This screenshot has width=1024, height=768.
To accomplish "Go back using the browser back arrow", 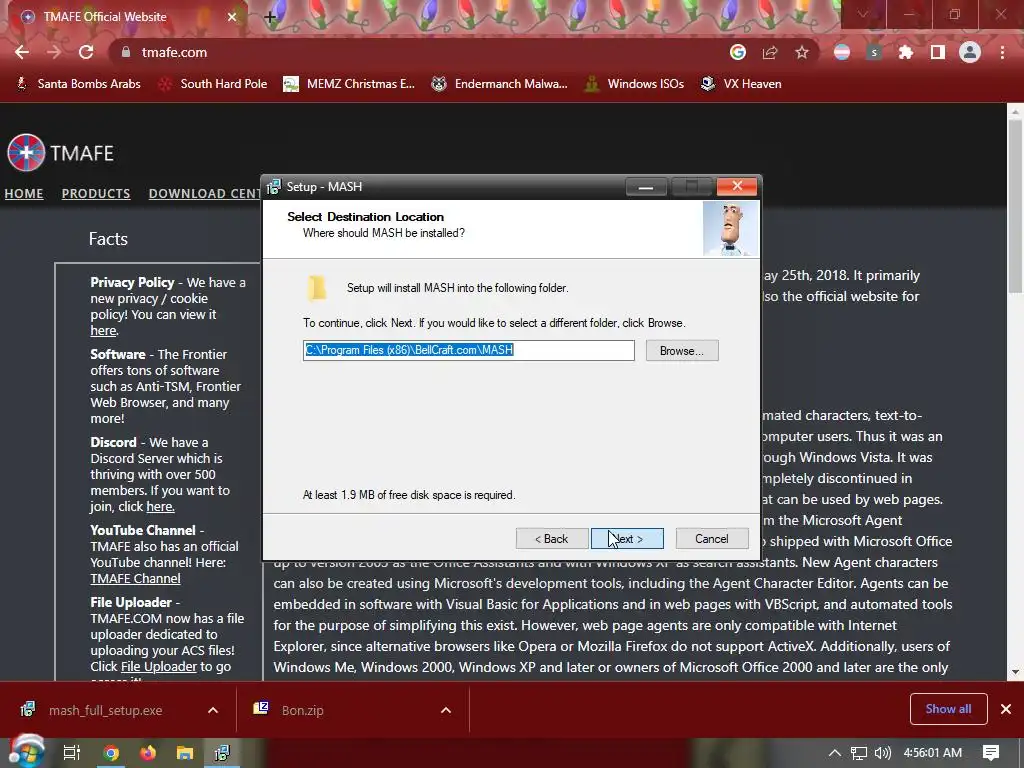I will (x=22, y=52).
